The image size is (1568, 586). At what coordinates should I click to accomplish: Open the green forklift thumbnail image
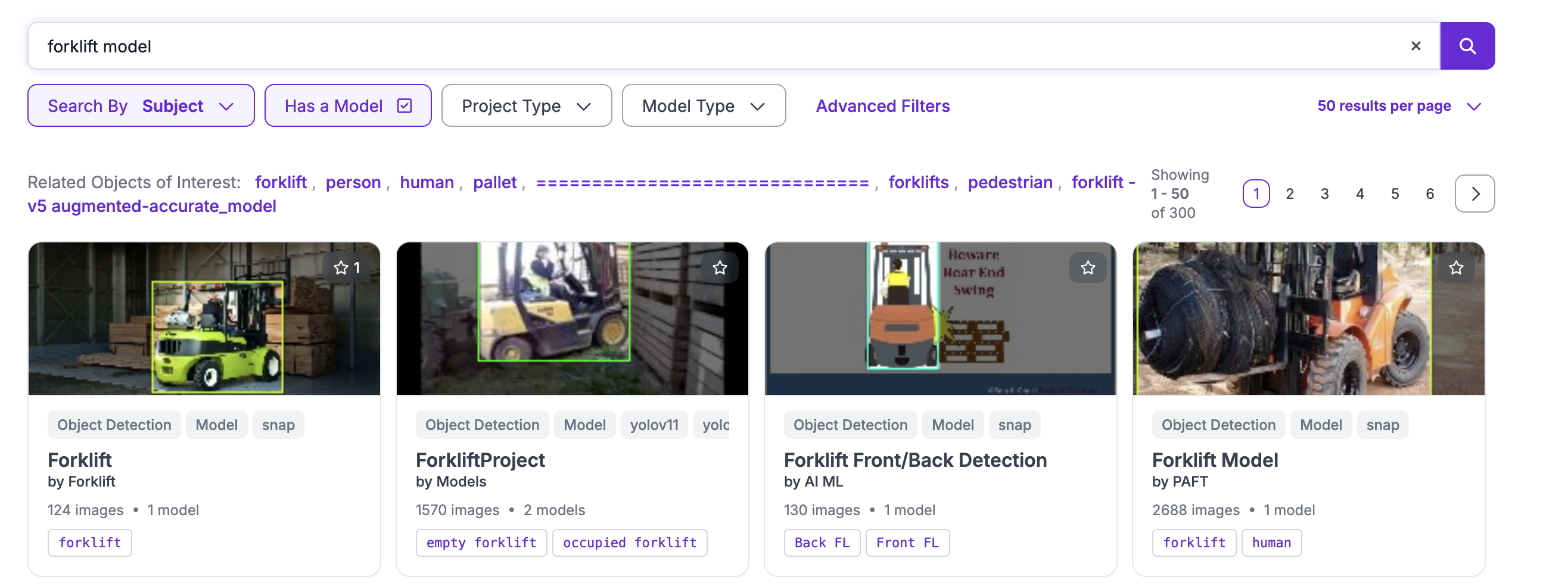pyautogui.click(x=204, y=319)
